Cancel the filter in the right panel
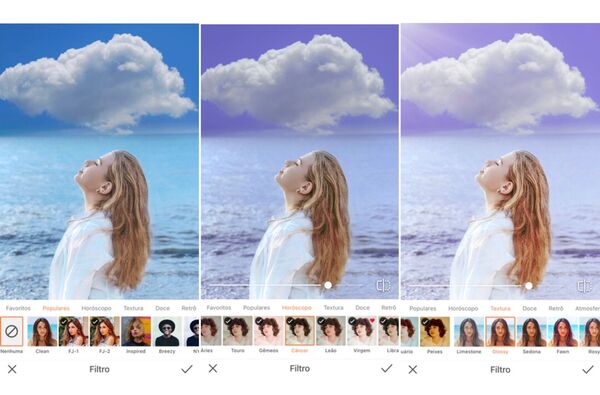Viewport: 600px width, 395px height. click(x=412, y=370)
